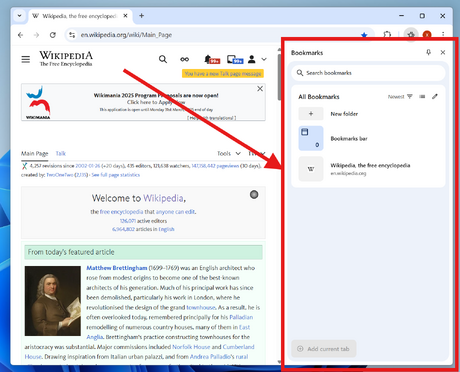Expand the user menu chevron
This screenshot has width=460, height=372.
click(264, 59)
